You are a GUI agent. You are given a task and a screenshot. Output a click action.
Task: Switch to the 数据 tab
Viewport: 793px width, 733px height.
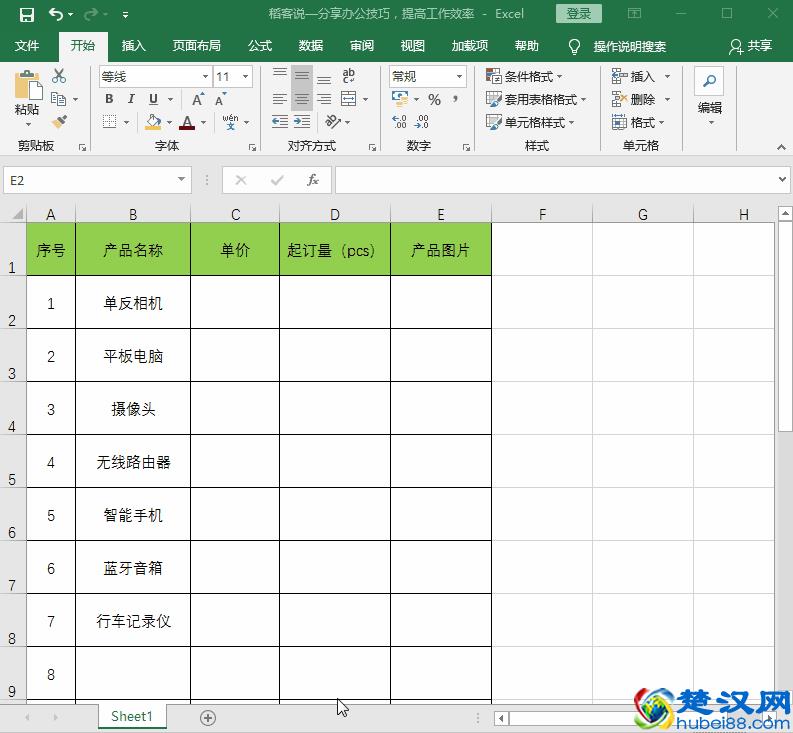pos(311,46)
